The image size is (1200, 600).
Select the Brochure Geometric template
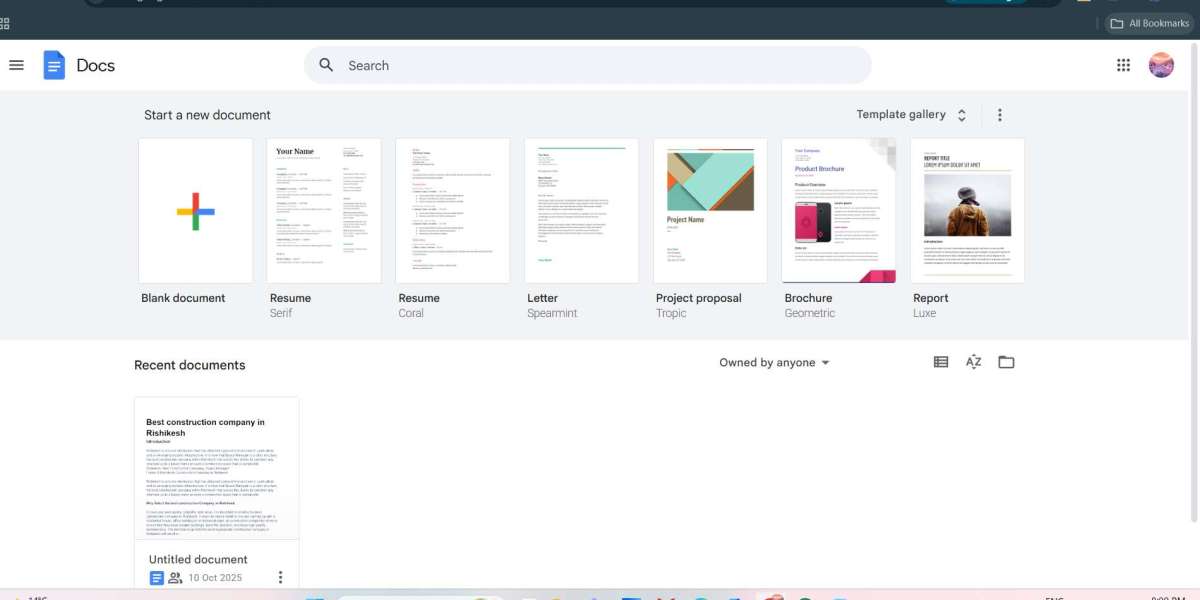click(839, 211)
